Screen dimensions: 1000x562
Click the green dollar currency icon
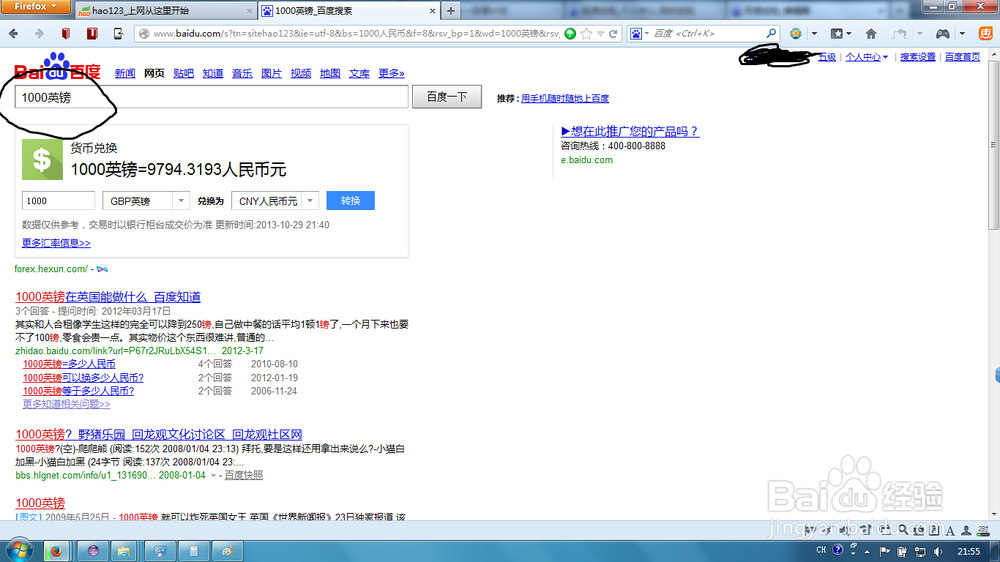(42, 159)
